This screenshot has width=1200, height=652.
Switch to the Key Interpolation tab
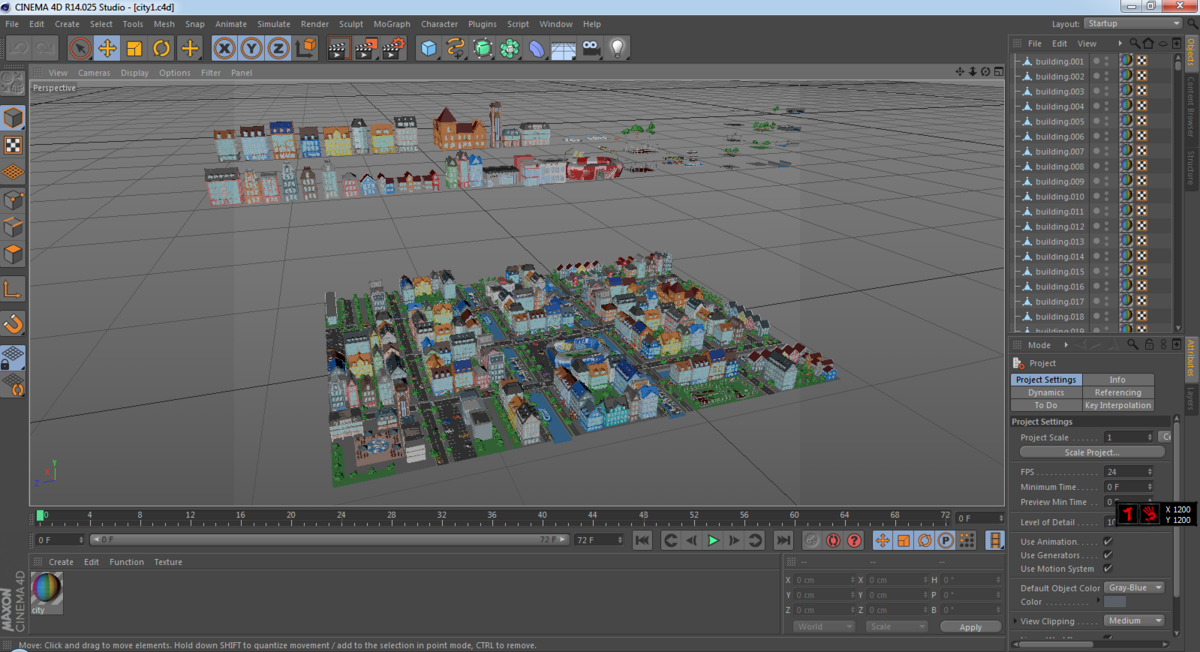1118,406
